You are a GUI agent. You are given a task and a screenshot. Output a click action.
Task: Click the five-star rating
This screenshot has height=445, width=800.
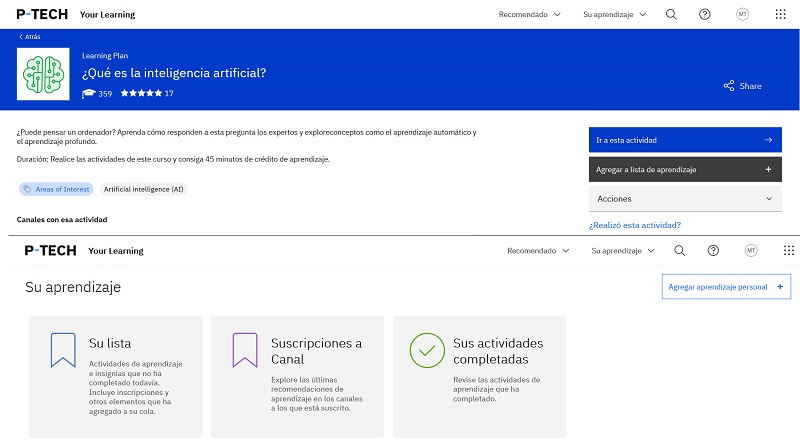pyautogui.click(x=141, y=93)
